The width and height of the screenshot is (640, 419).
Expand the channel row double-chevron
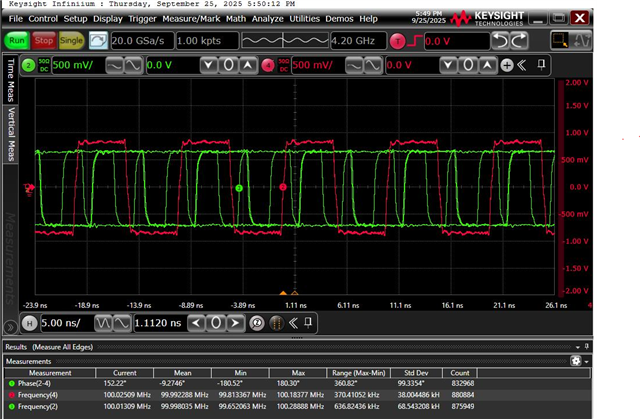(x=522, y=65)
